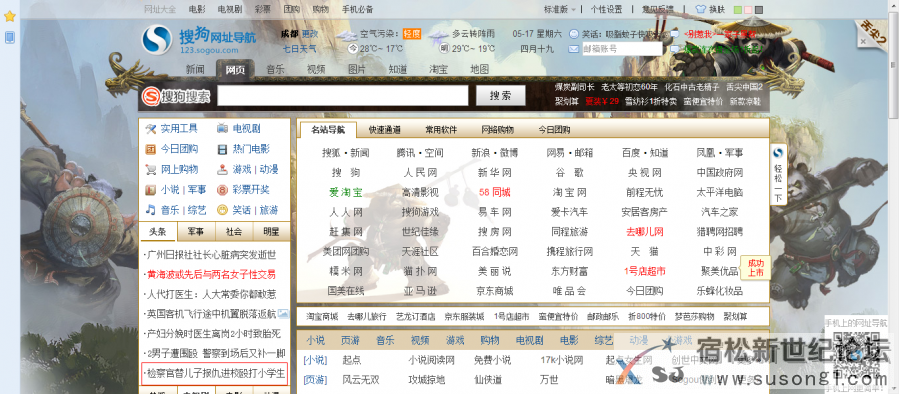
Task: Switch to the 图片 search tab
Action: click(357, 69)
